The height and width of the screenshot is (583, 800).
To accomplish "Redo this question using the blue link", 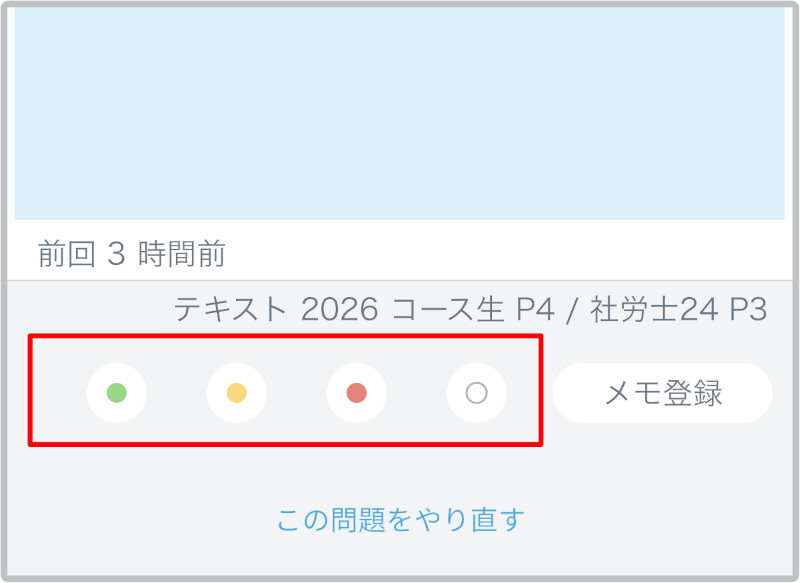I will click(x=400, y=520).
